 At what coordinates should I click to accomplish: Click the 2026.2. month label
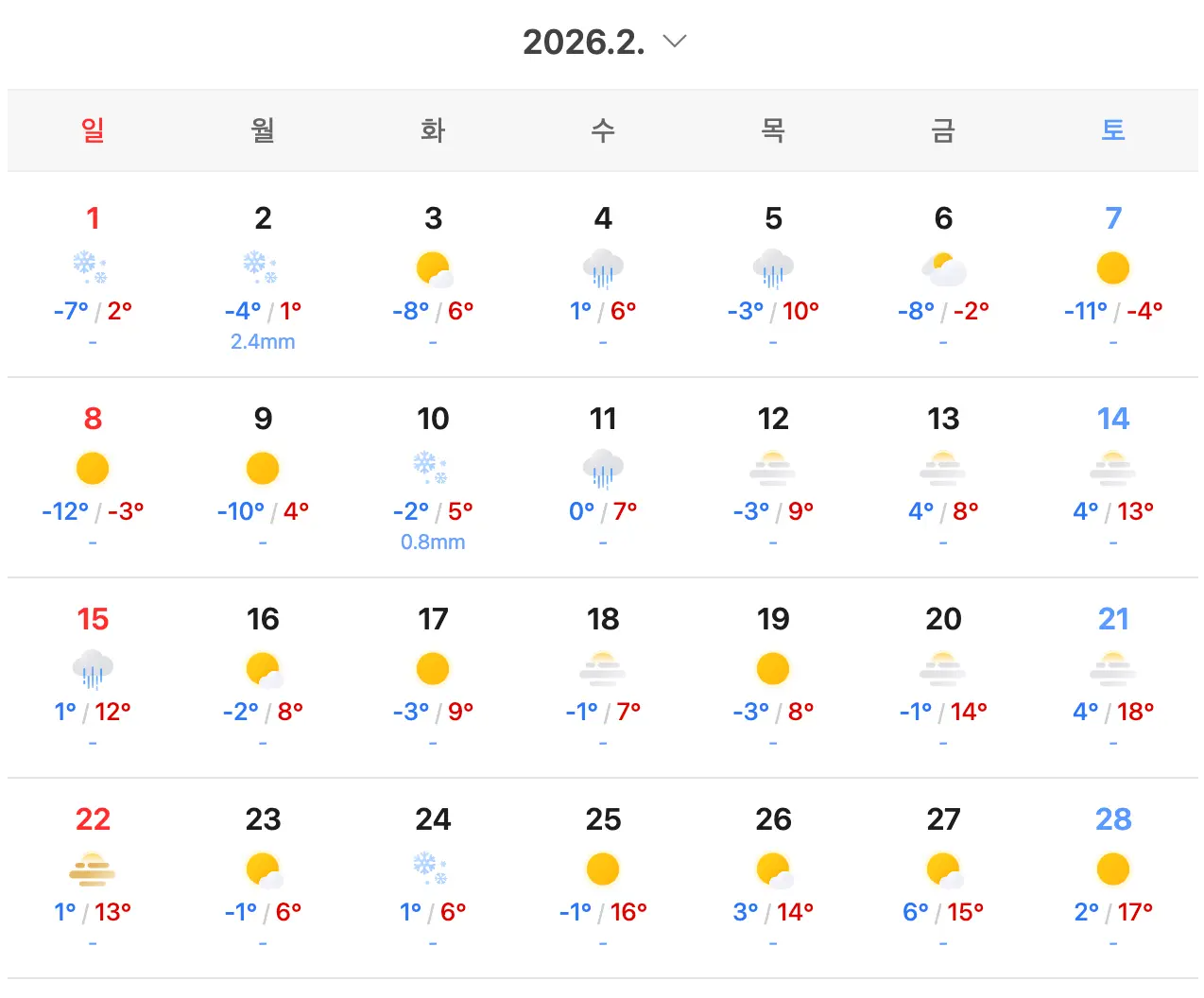click(x=585, y=41)
